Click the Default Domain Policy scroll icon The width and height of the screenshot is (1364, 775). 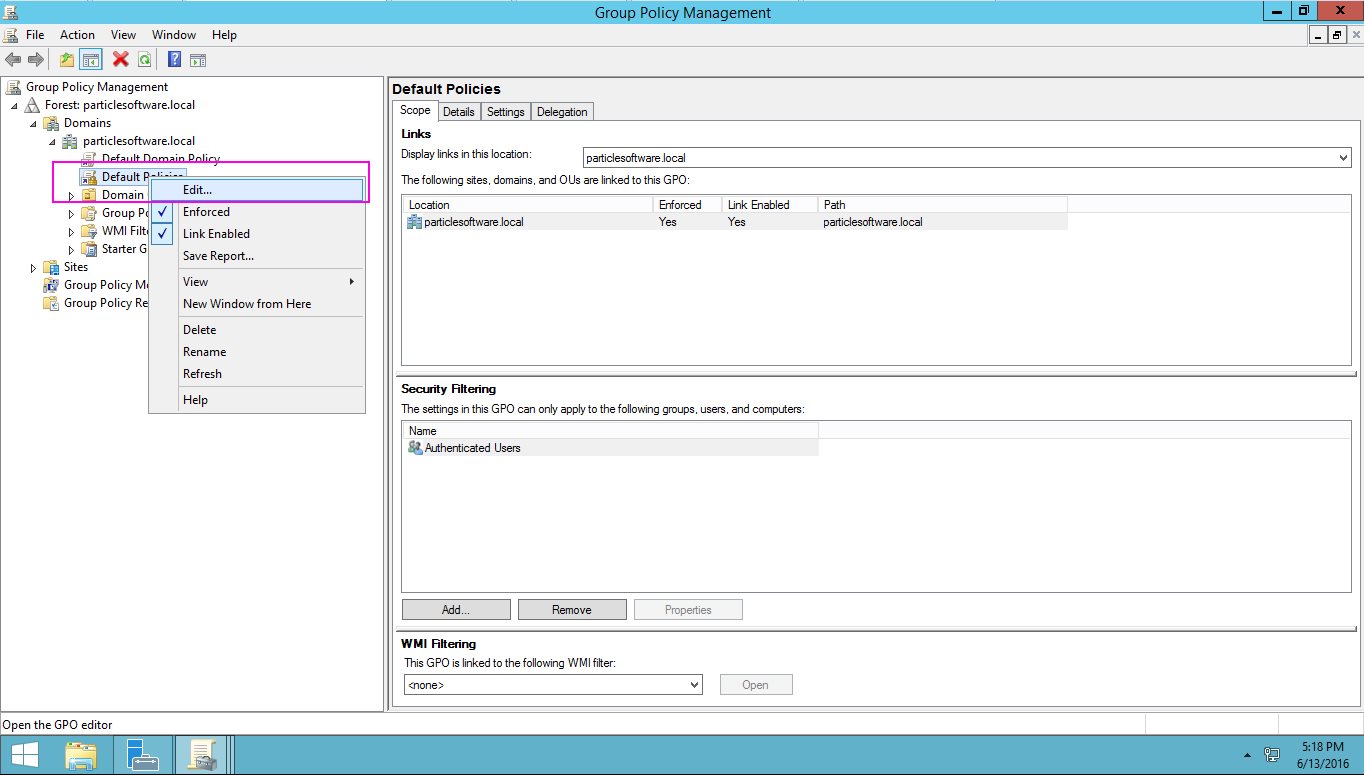[89, 159]
